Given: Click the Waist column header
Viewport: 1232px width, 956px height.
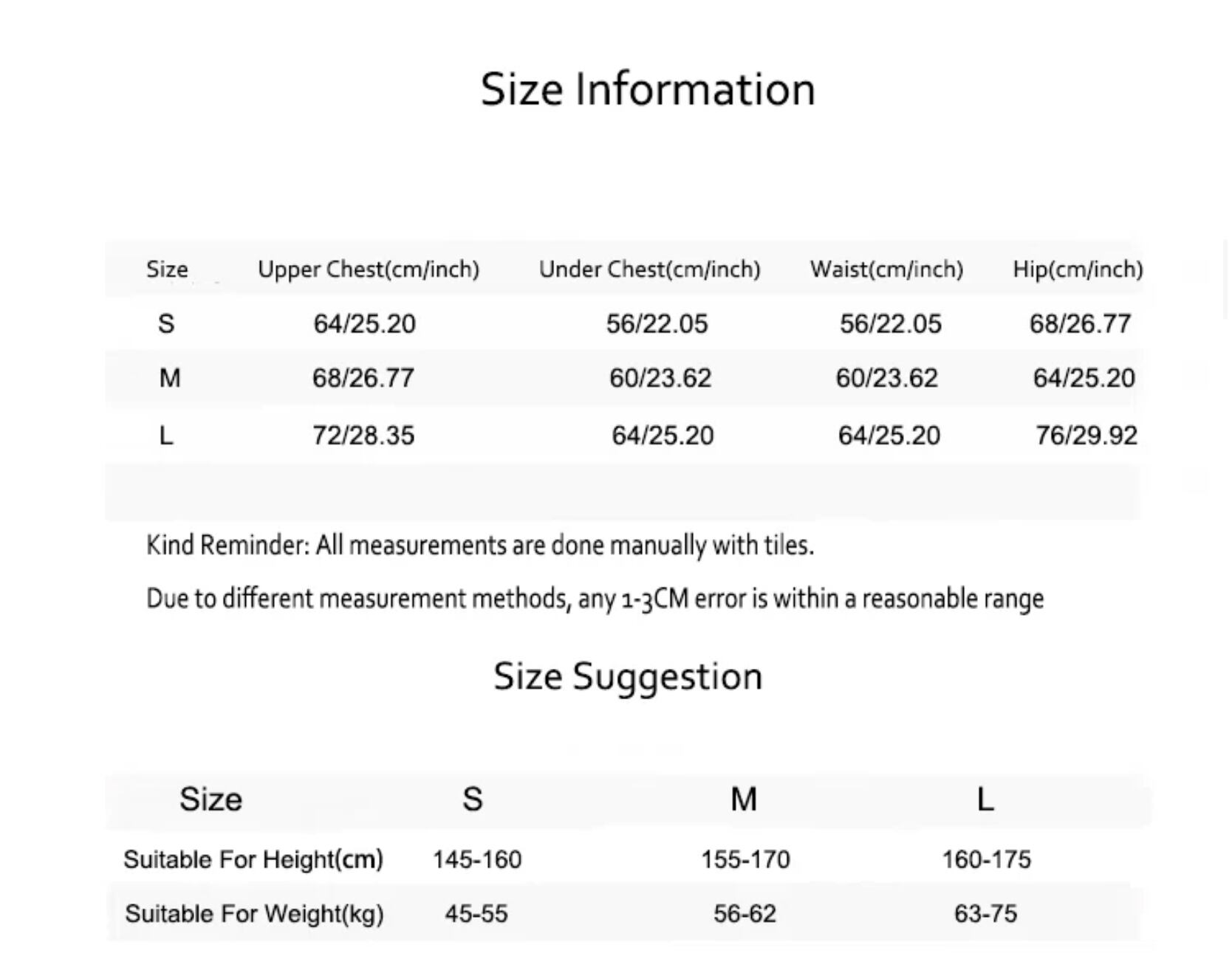Looking at the screenshot, I should click(886, 269).
